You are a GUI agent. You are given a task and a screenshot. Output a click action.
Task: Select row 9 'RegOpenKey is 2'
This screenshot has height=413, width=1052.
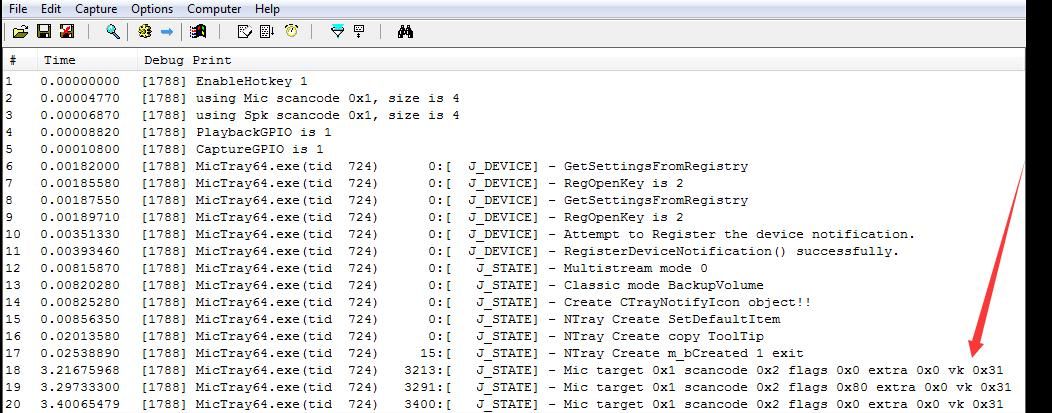[x=513, y=217]
